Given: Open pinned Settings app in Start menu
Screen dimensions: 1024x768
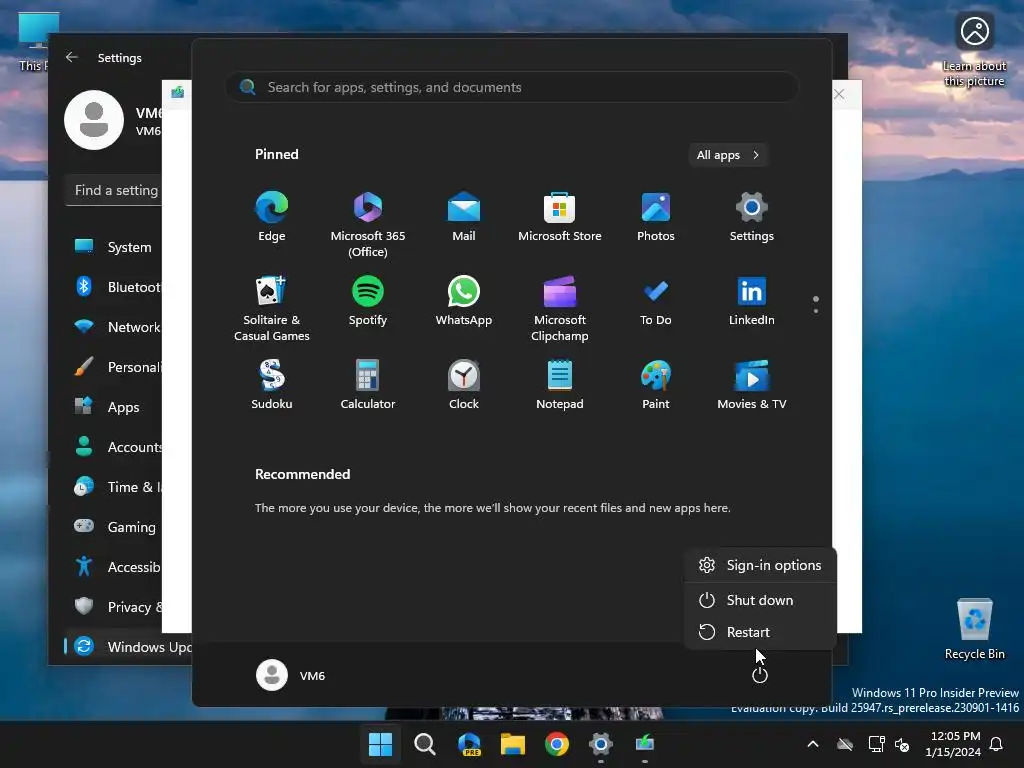Looking at the screenshot, I should coord(752,217).
